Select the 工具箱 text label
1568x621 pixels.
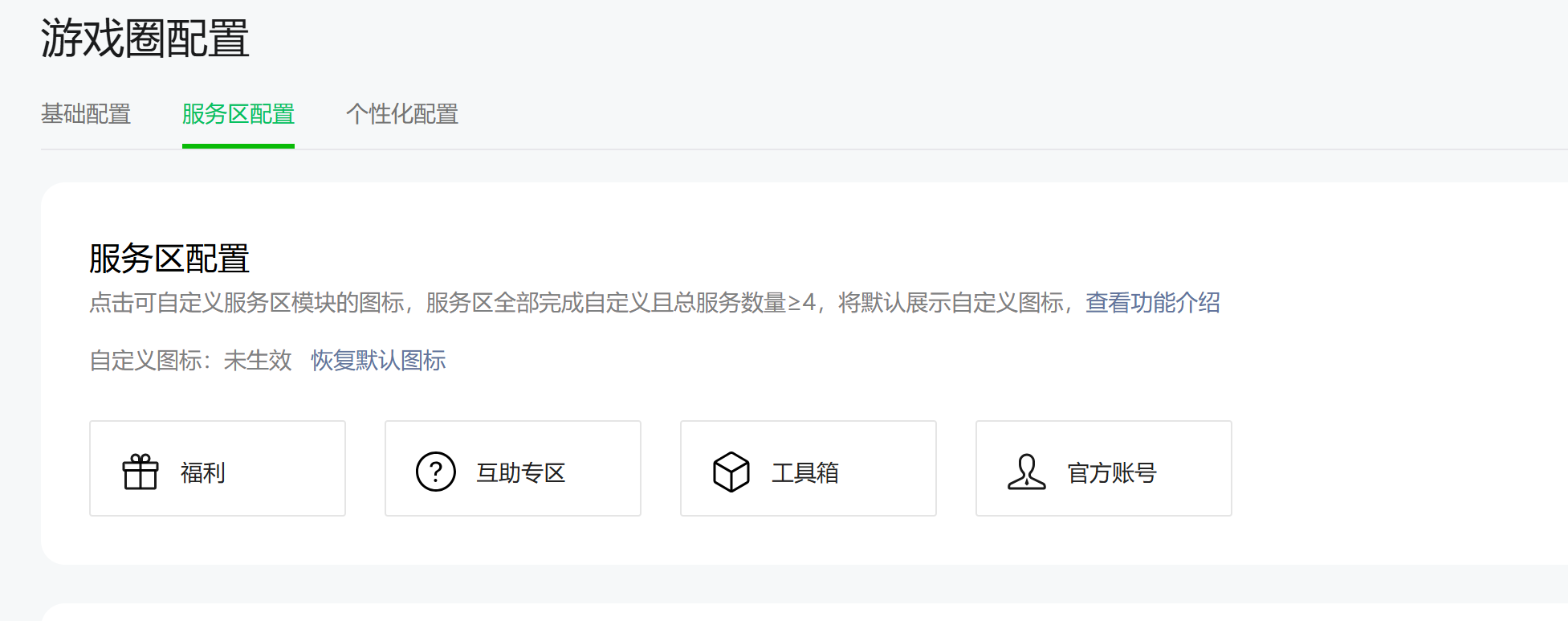coord(805,472)
